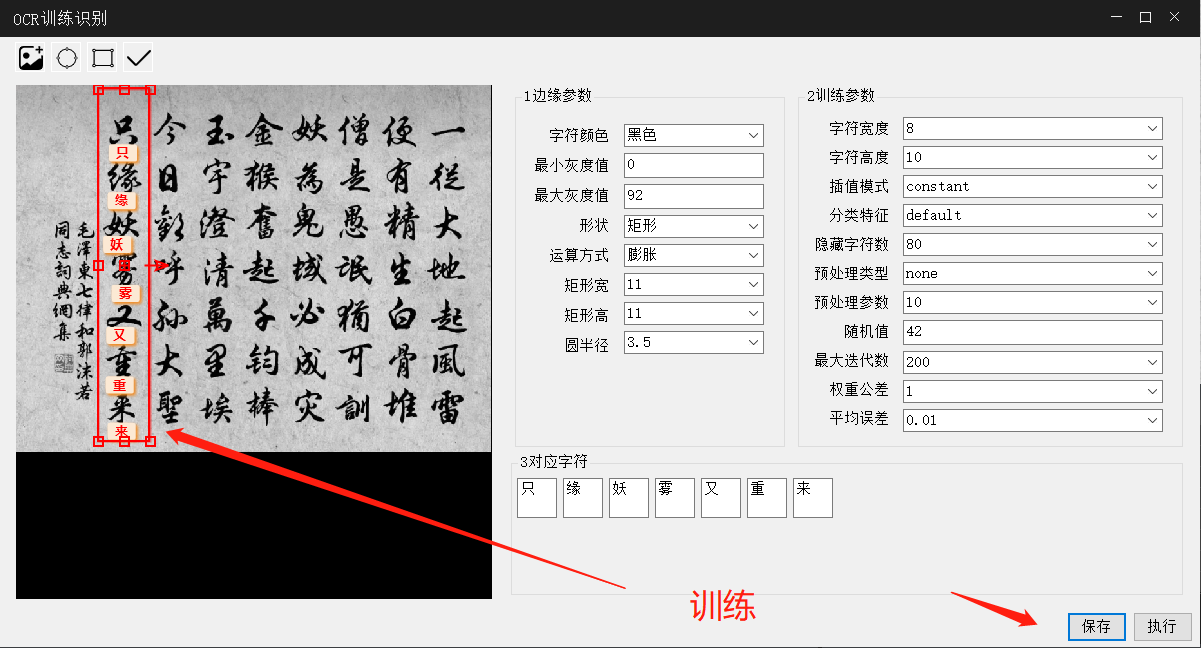Expand the 预处理参数 dropdown

[1032, 302]
